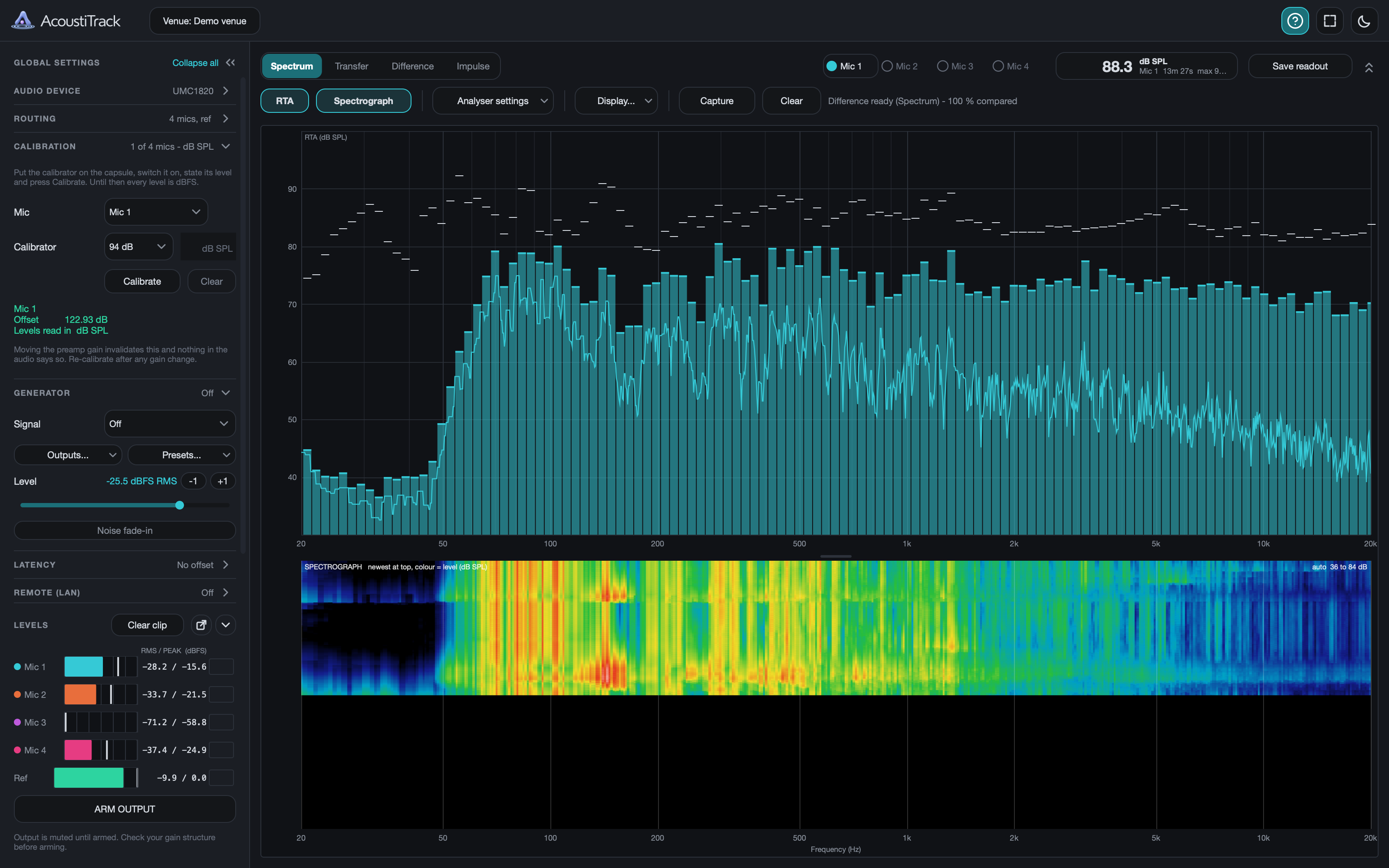Collapse top readout bar double-chevron
Image resolution: width=1389 pixels, height=868 pixels.
click(x=1369, y=67)
